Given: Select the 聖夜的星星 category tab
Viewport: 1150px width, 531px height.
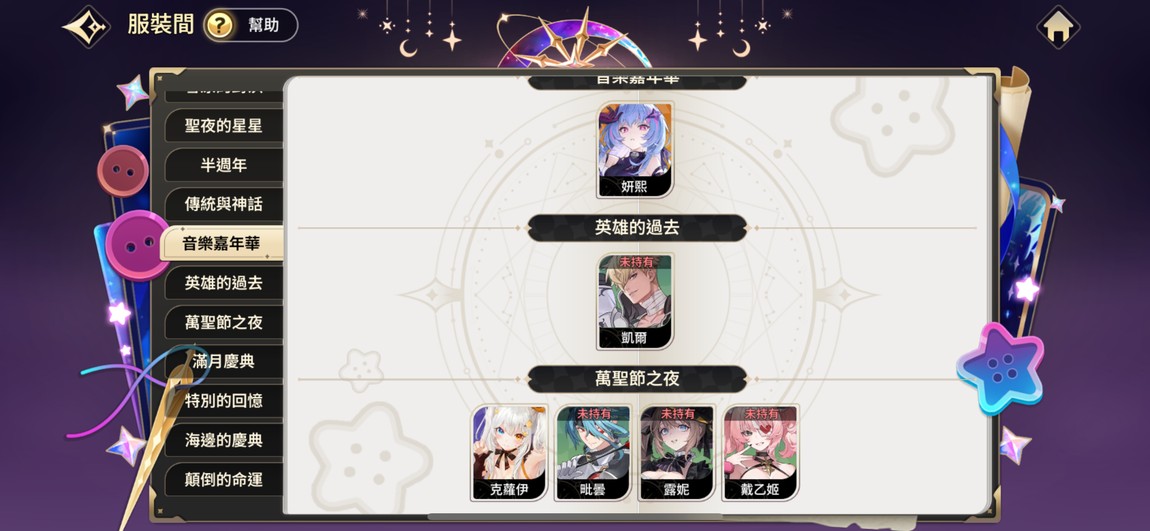Looking at the screenshot, I should click(224, 125).
